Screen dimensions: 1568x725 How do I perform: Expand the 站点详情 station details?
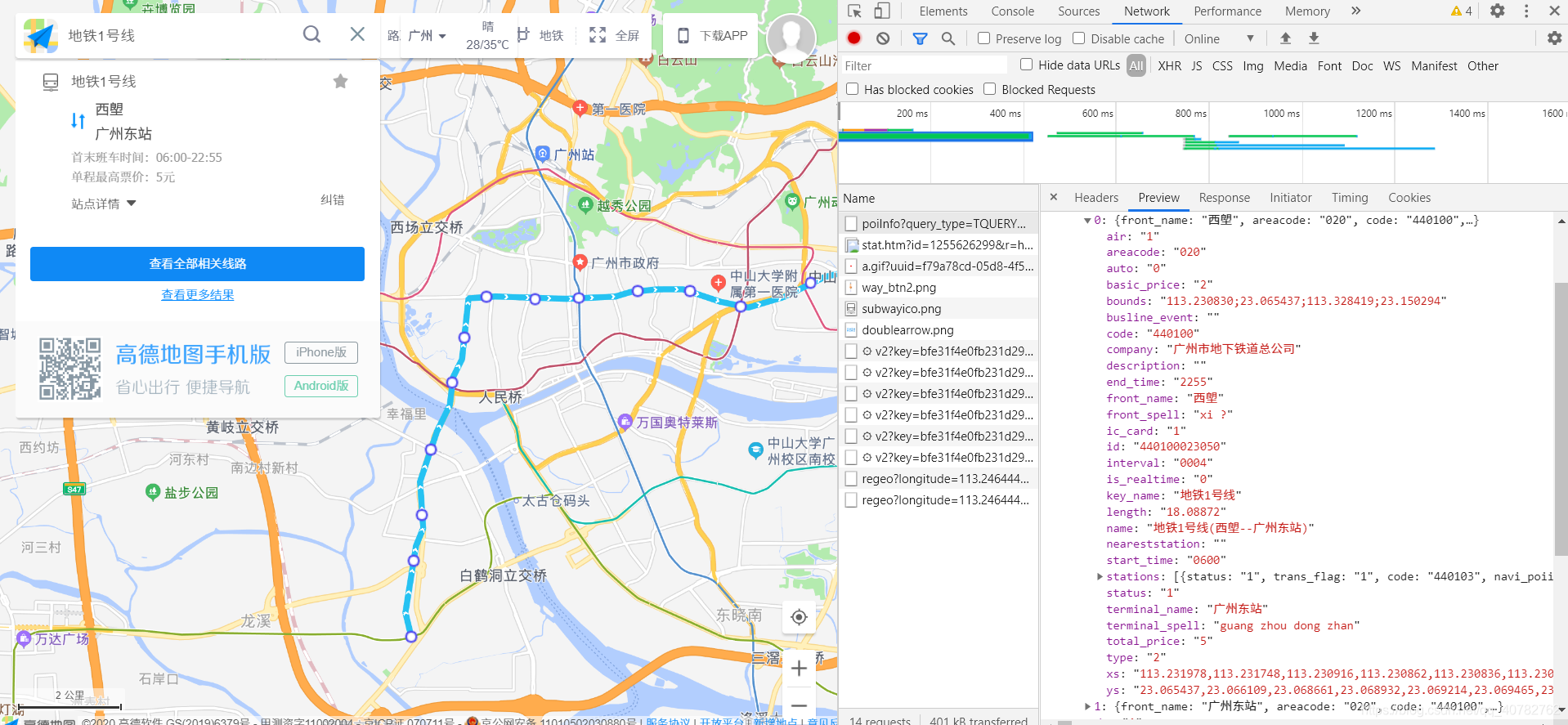tap(104, 204)
